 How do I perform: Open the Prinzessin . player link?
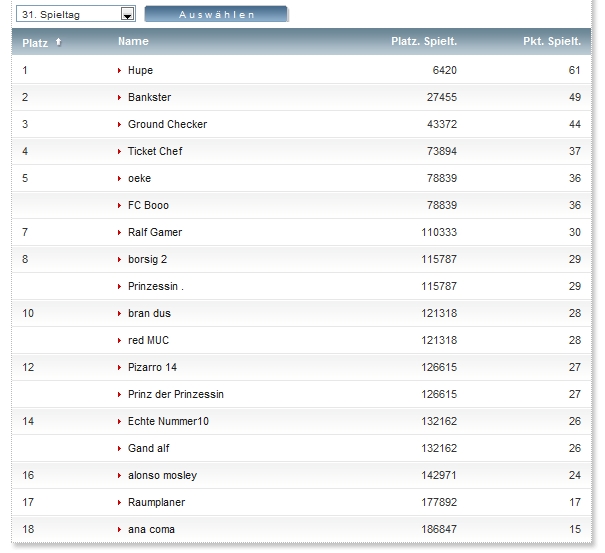click(155, 287)
